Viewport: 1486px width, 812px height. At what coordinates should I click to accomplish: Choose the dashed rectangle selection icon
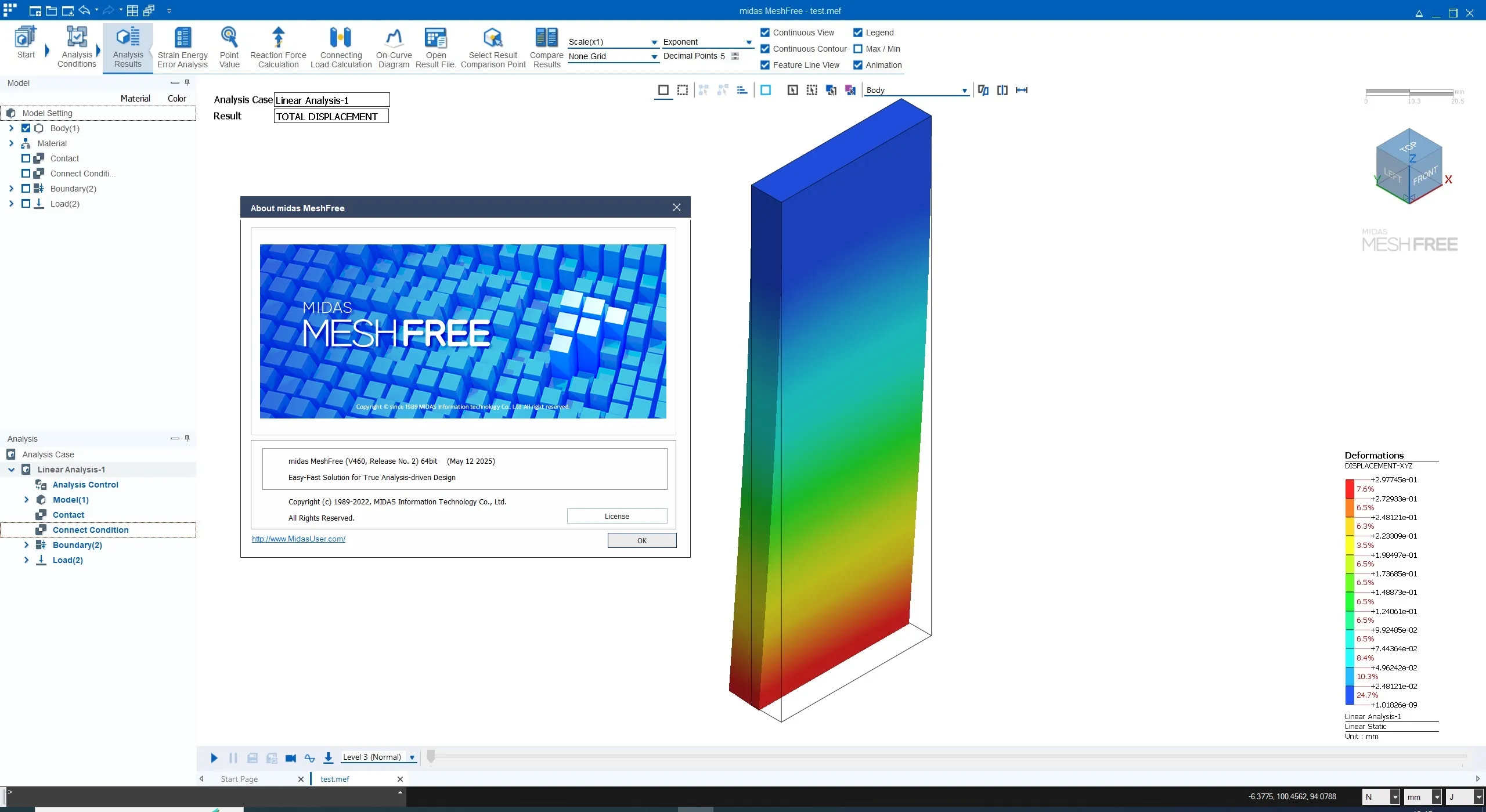[683, 90]
